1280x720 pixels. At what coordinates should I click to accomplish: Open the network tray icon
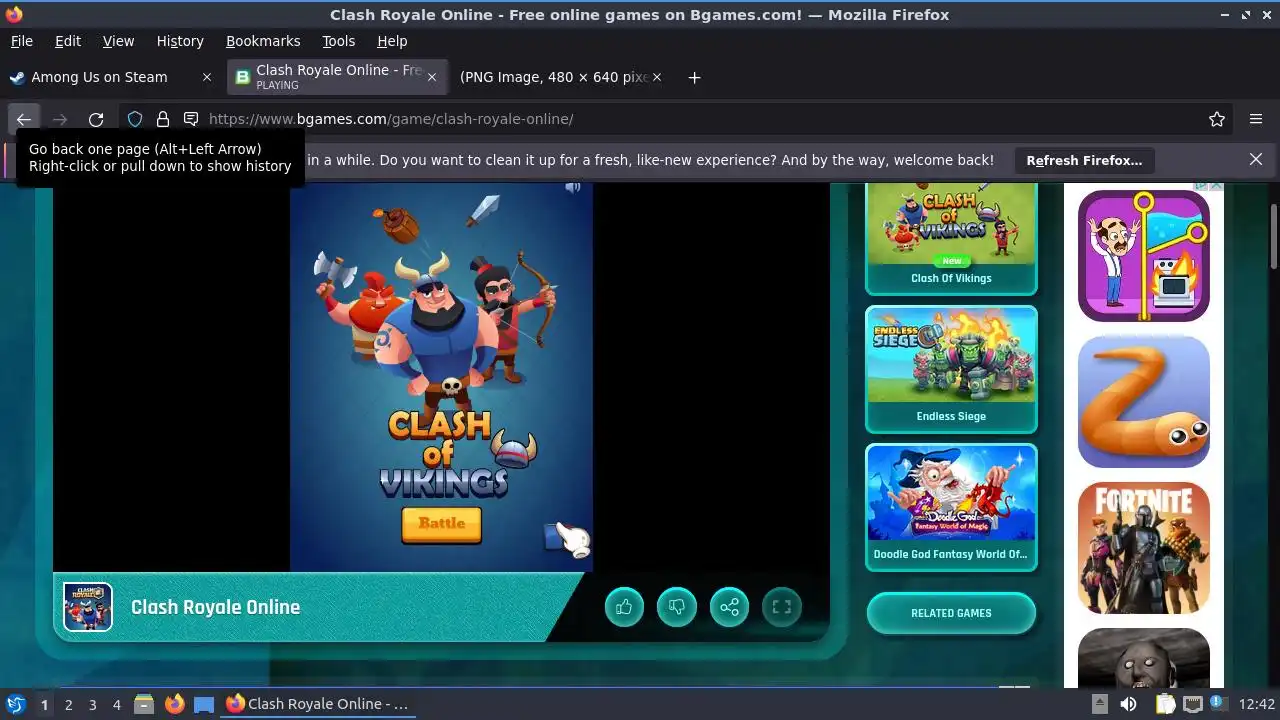click(x=1193, y=704)
